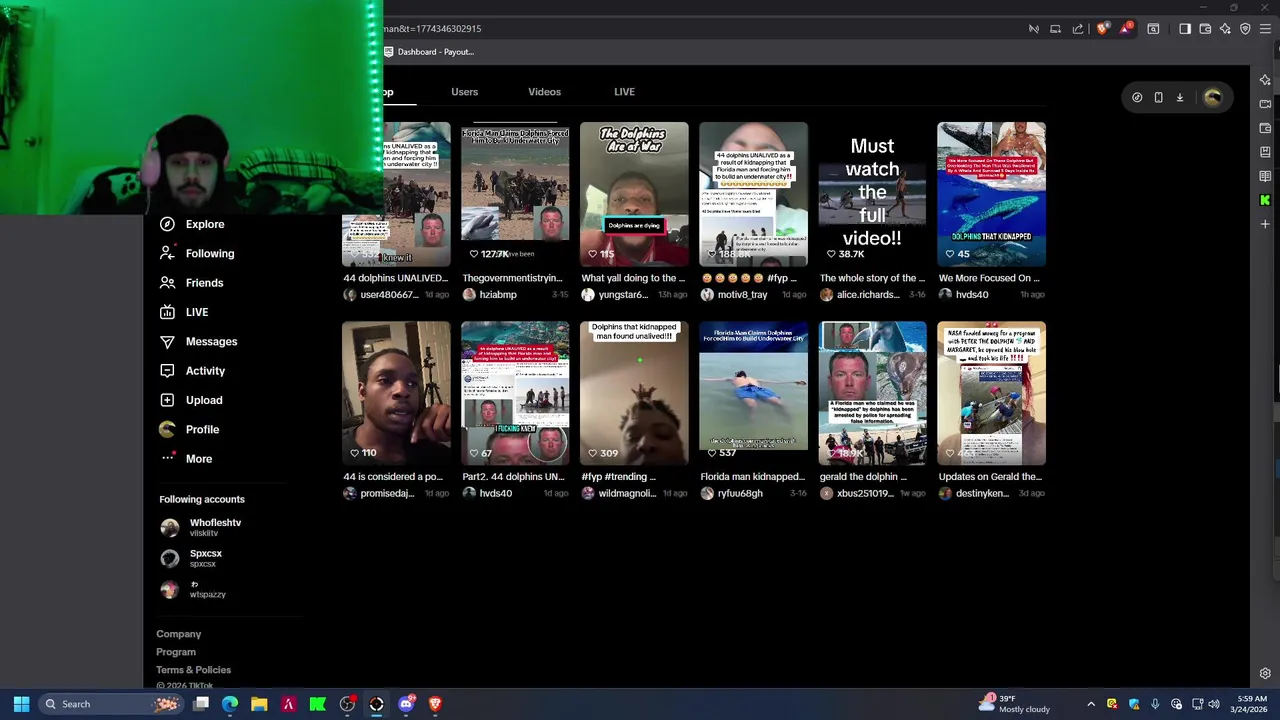Open Brave Leo AI toolbar icon

[1225, 29]
